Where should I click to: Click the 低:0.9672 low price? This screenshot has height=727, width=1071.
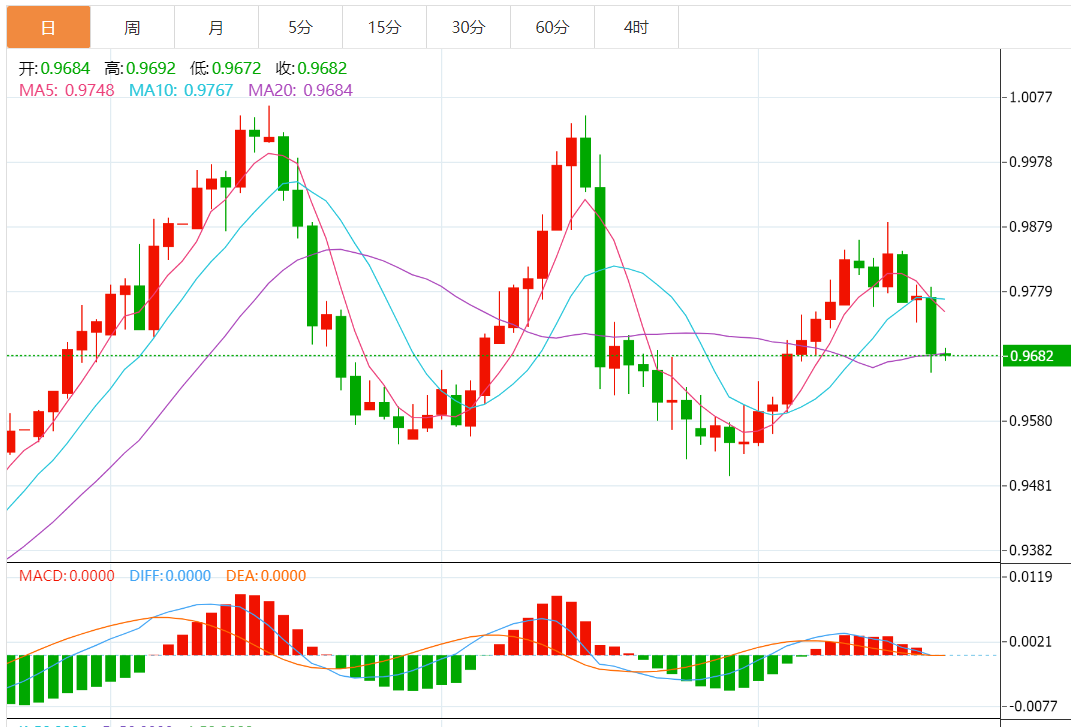225,68
